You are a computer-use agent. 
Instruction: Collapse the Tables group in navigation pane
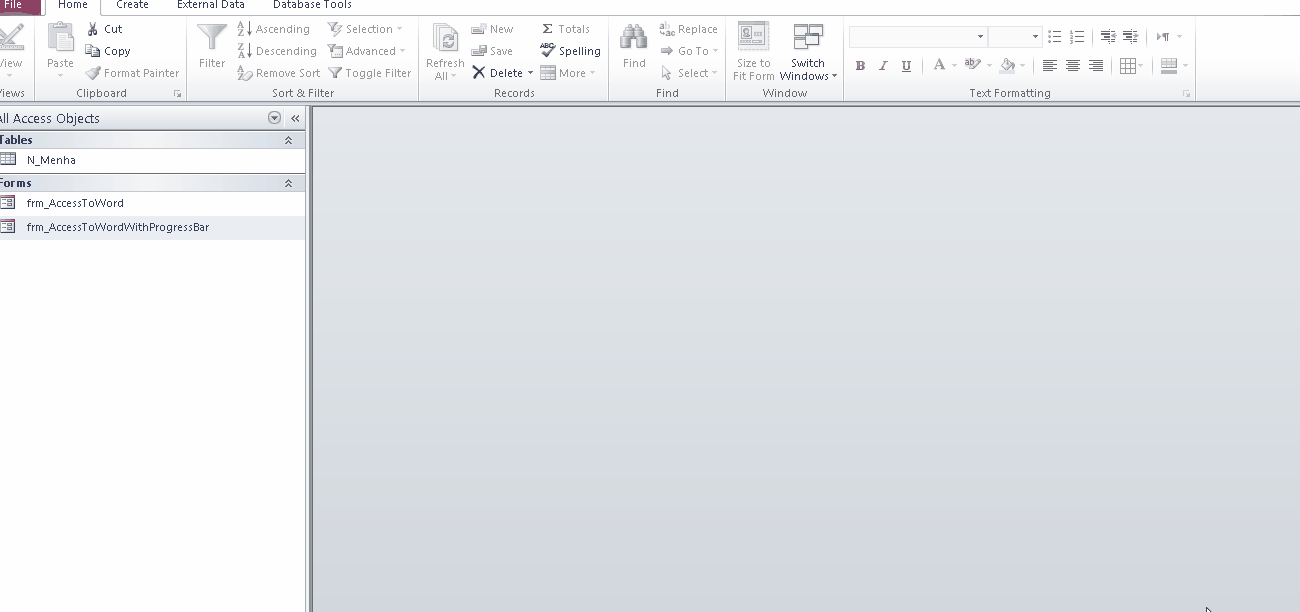pos(289,141)
